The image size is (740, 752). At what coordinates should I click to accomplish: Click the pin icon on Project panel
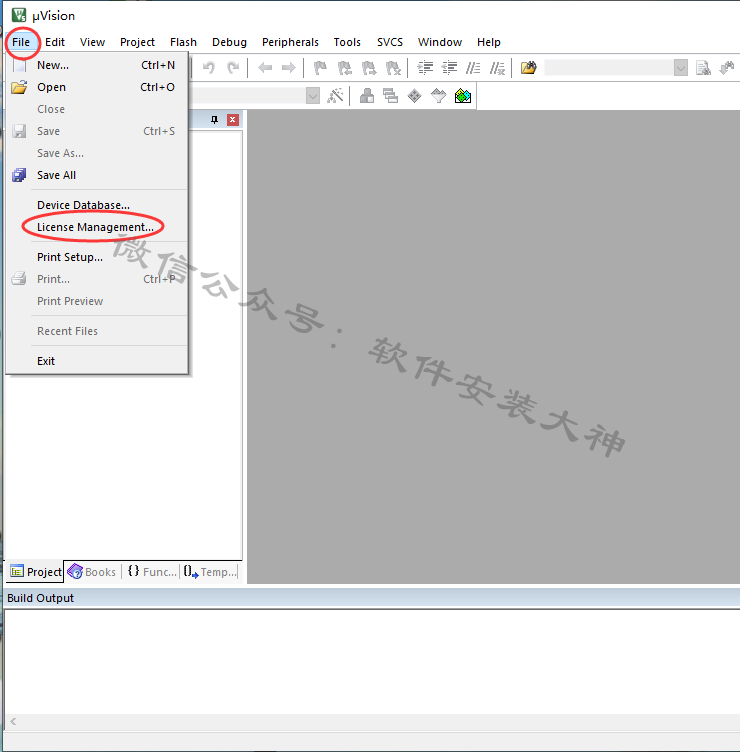pos(214,119)
